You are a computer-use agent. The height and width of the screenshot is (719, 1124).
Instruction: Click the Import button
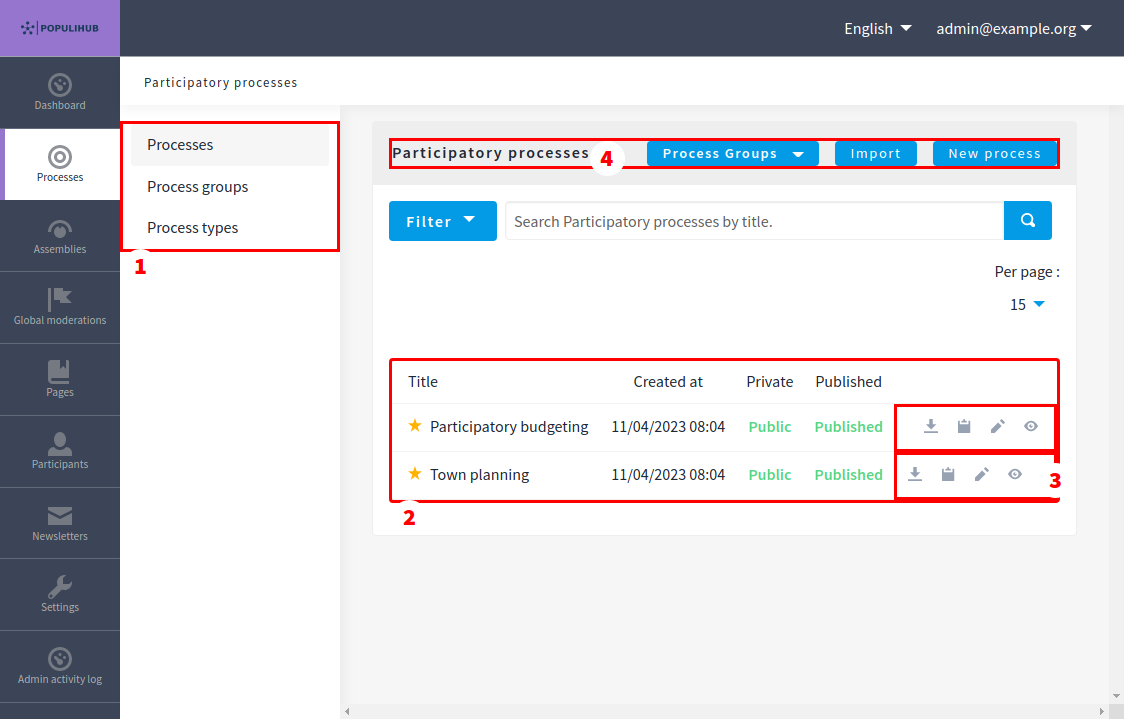coord(875,154)
